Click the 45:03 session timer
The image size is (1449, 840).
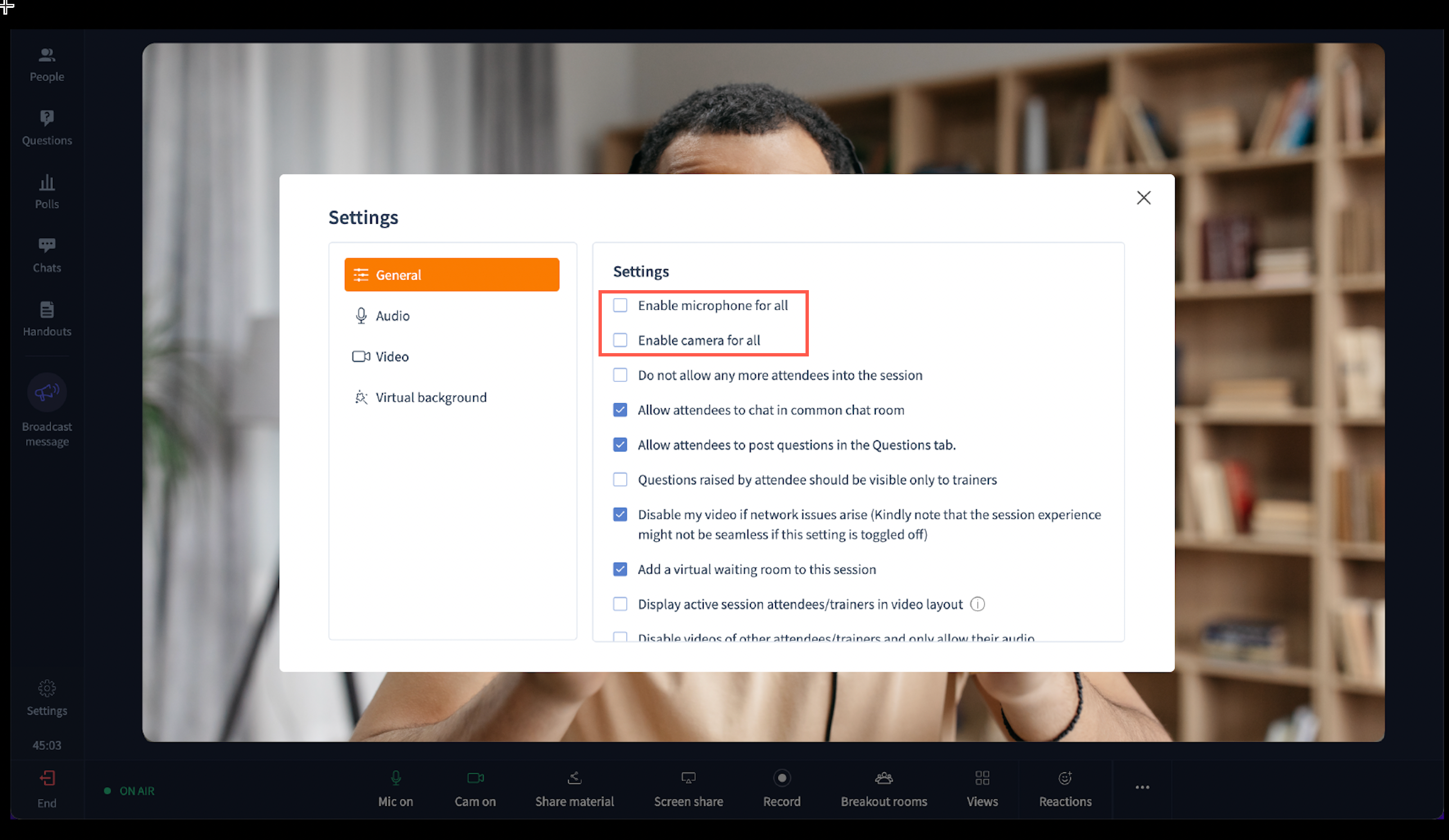pos(47,745)
